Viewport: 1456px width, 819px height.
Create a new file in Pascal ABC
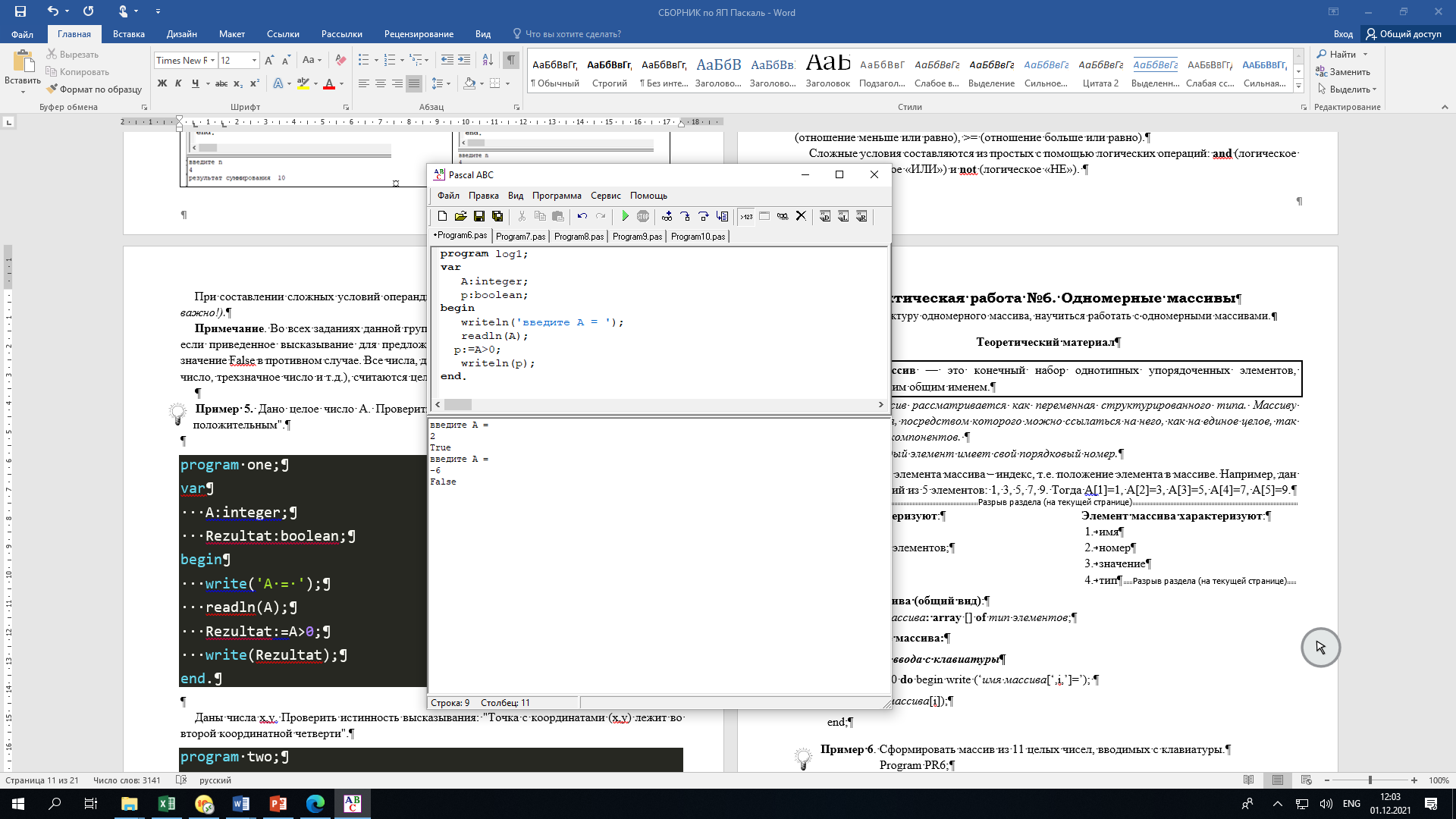[442, 217]
